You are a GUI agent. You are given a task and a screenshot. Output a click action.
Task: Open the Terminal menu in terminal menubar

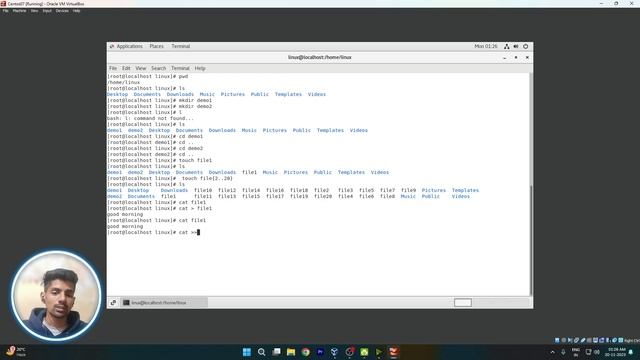pyautogui.click(x=180, y=68)
